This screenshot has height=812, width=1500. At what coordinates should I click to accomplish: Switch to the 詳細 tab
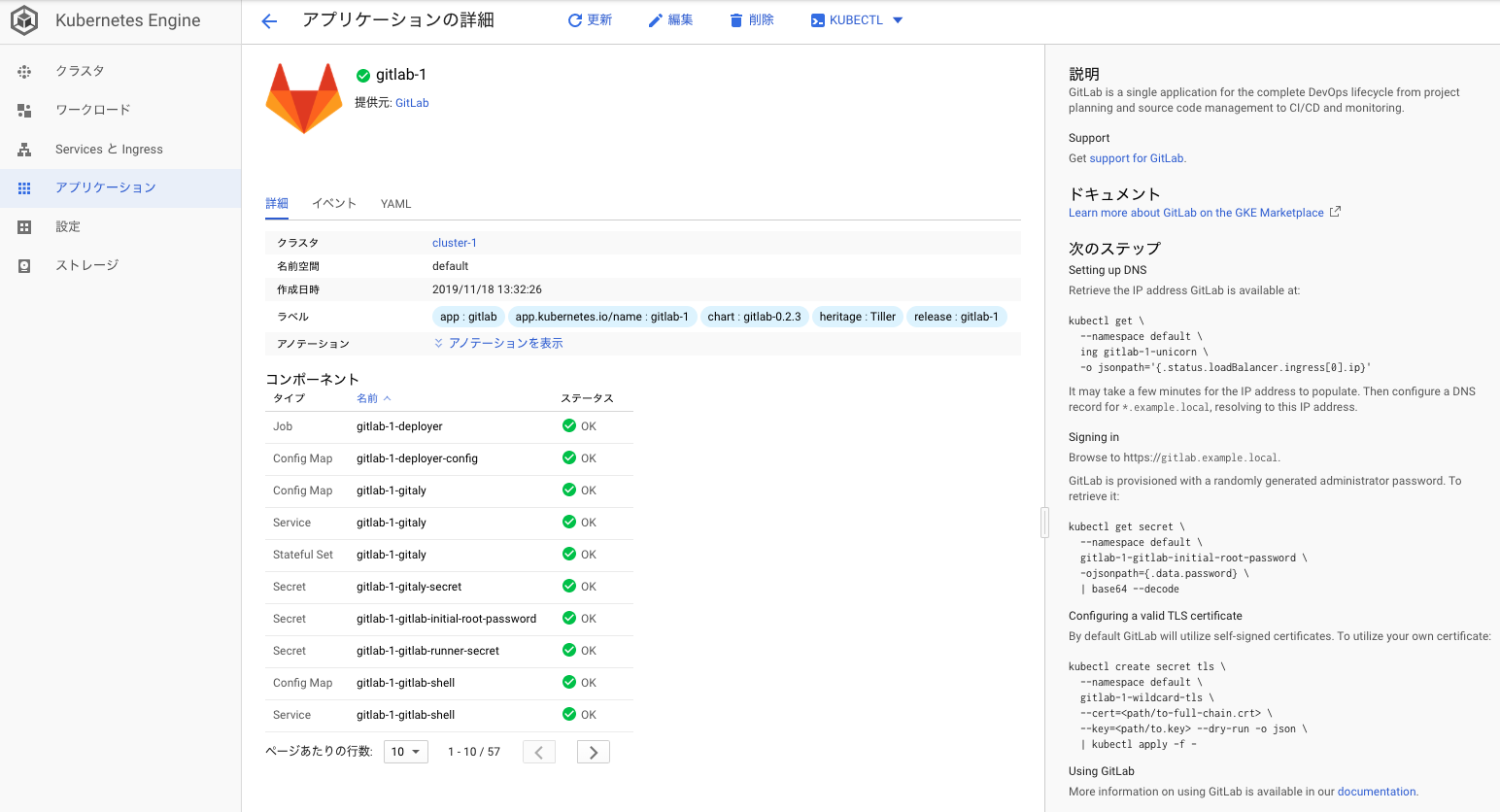coord(277,204)
